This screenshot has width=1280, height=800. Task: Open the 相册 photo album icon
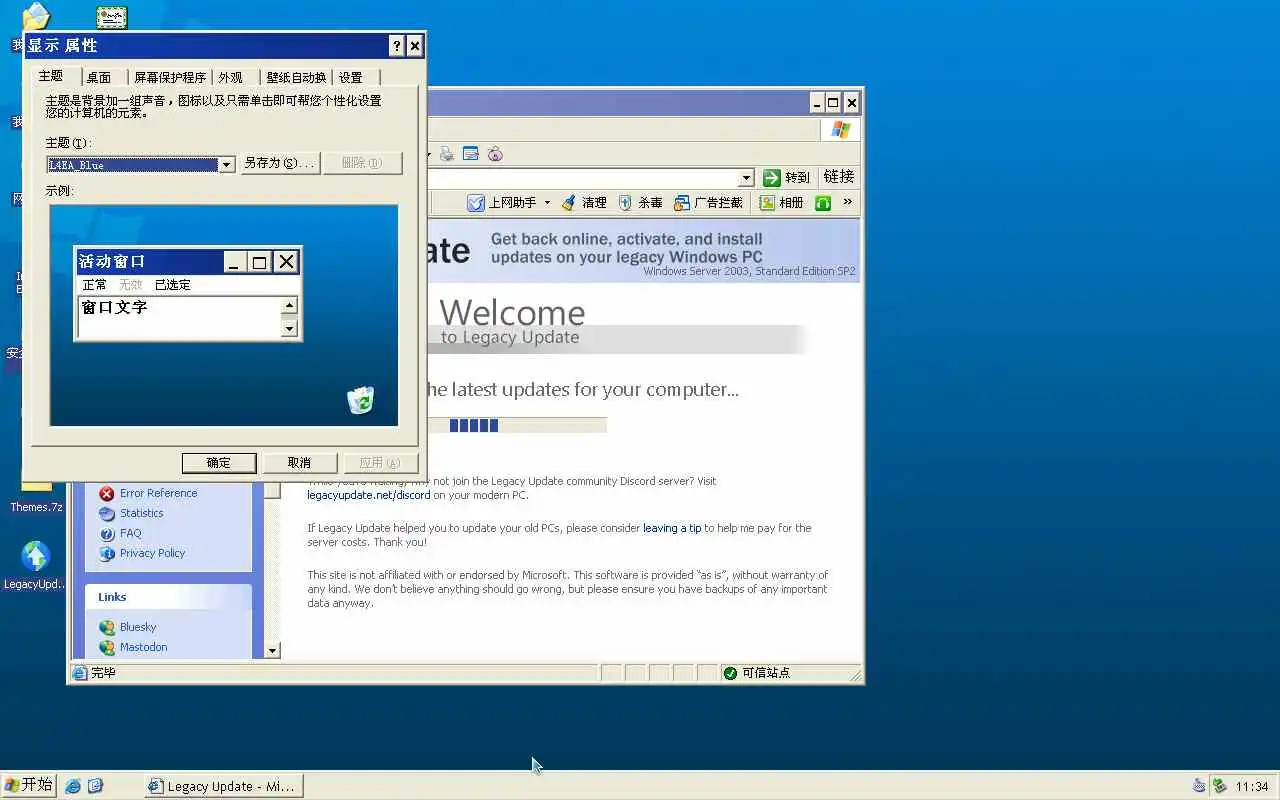point(767,202)
